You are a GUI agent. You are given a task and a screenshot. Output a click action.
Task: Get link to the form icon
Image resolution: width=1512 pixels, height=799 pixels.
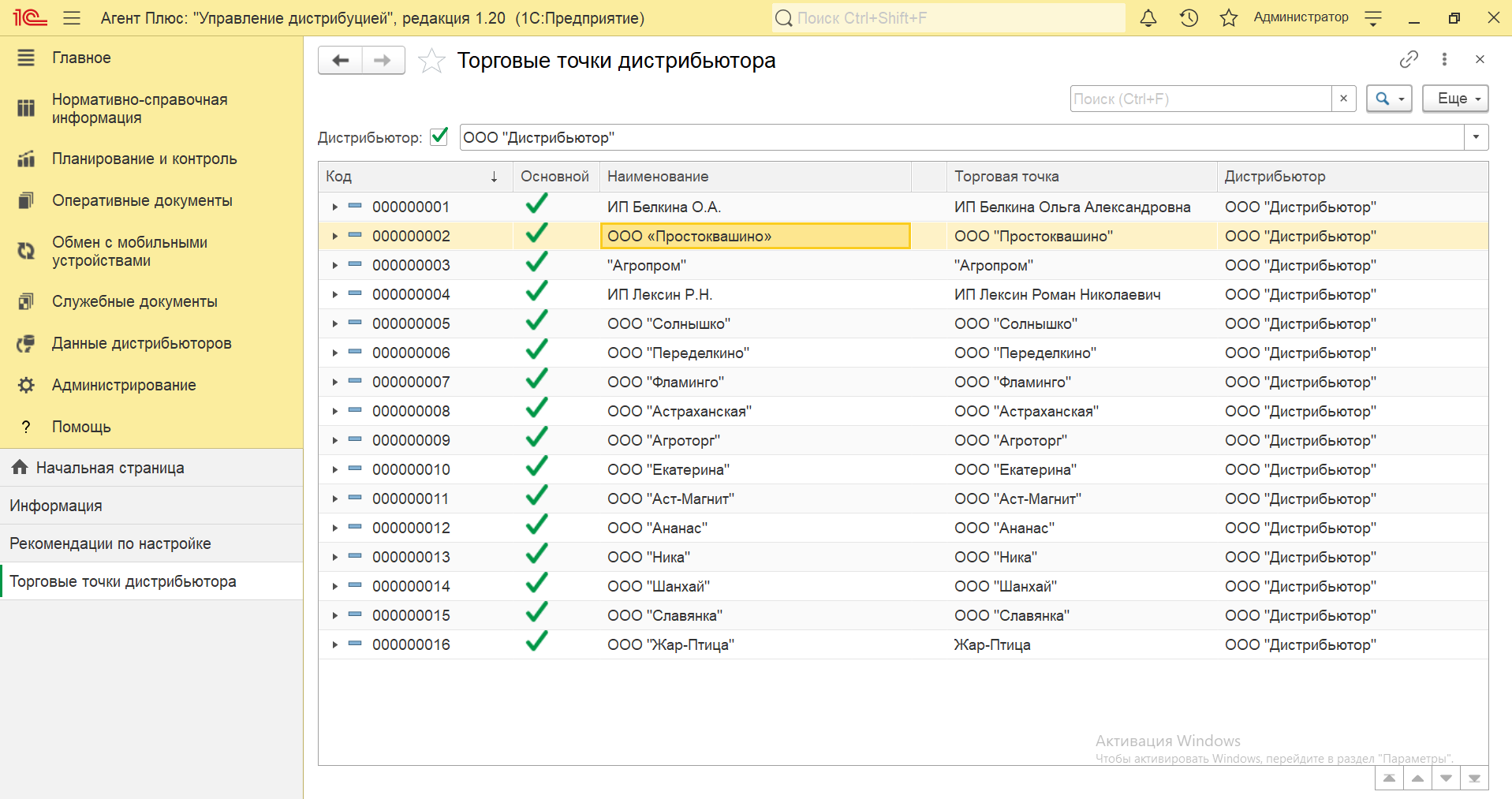point(1409,59)
